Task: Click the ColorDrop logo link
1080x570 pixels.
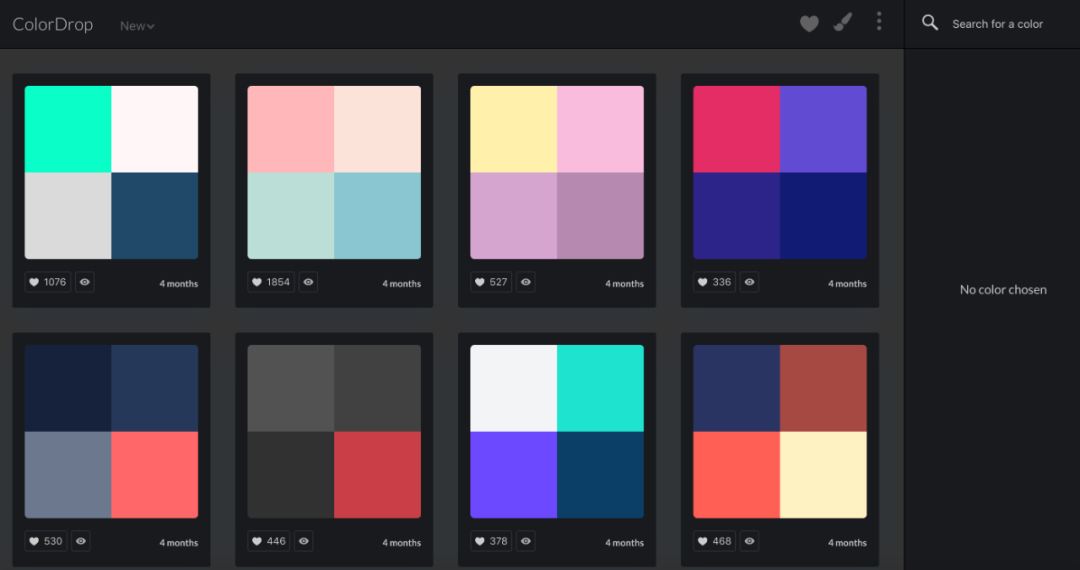Action: point(52,25)
